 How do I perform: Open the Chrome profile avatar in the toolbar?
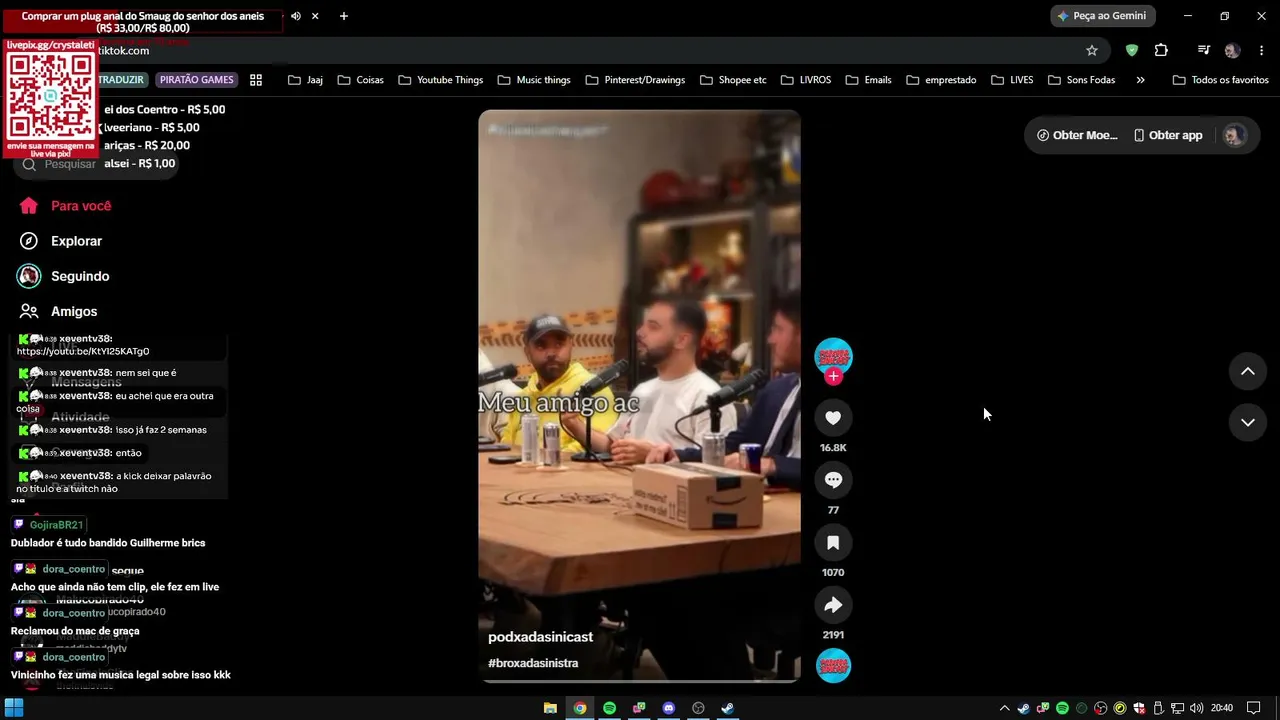pyautogui.click(x=1232, y=51)
